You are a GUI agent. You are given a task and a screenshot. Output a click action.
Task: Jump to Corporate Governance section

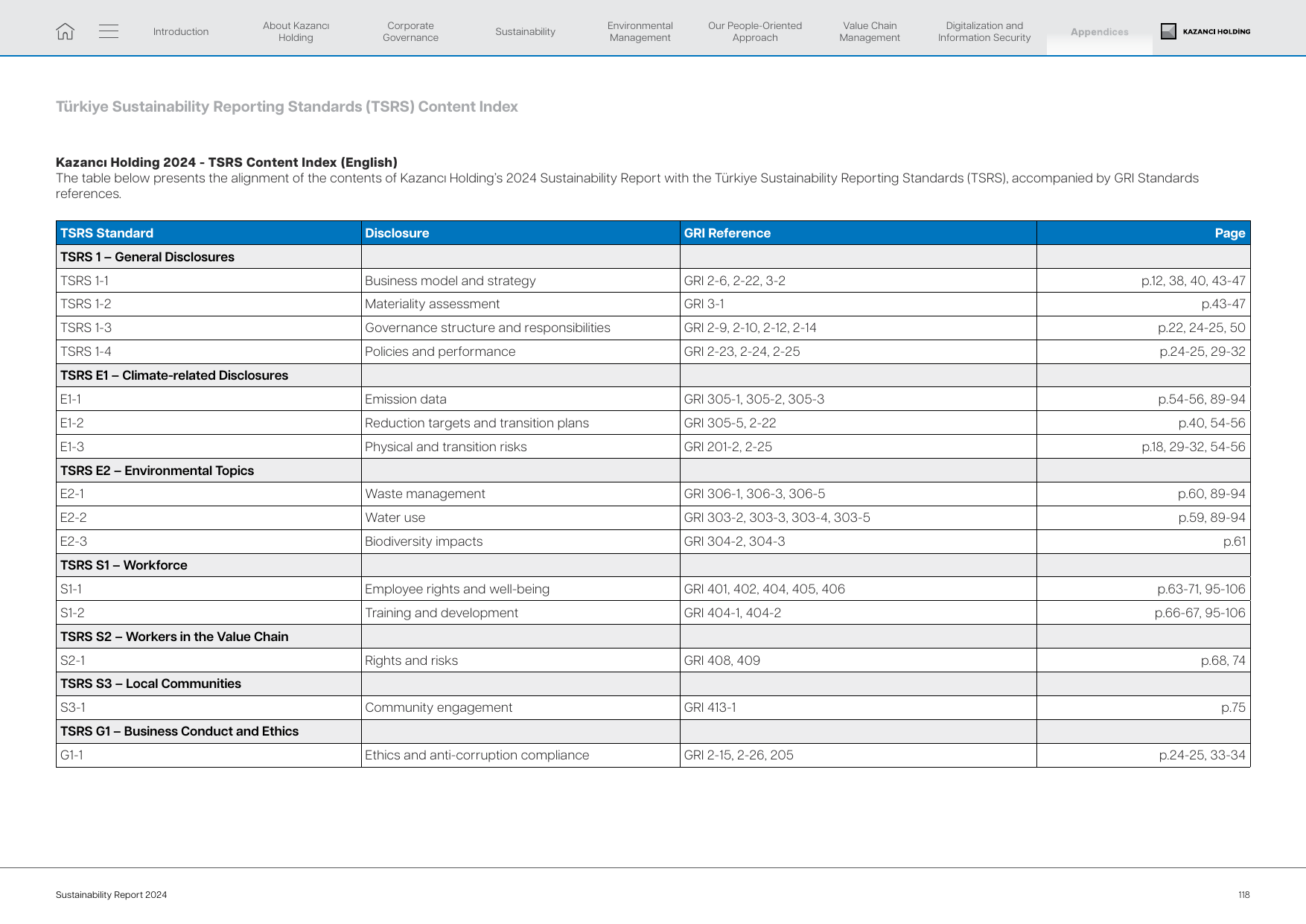click(x=410, y=31)
